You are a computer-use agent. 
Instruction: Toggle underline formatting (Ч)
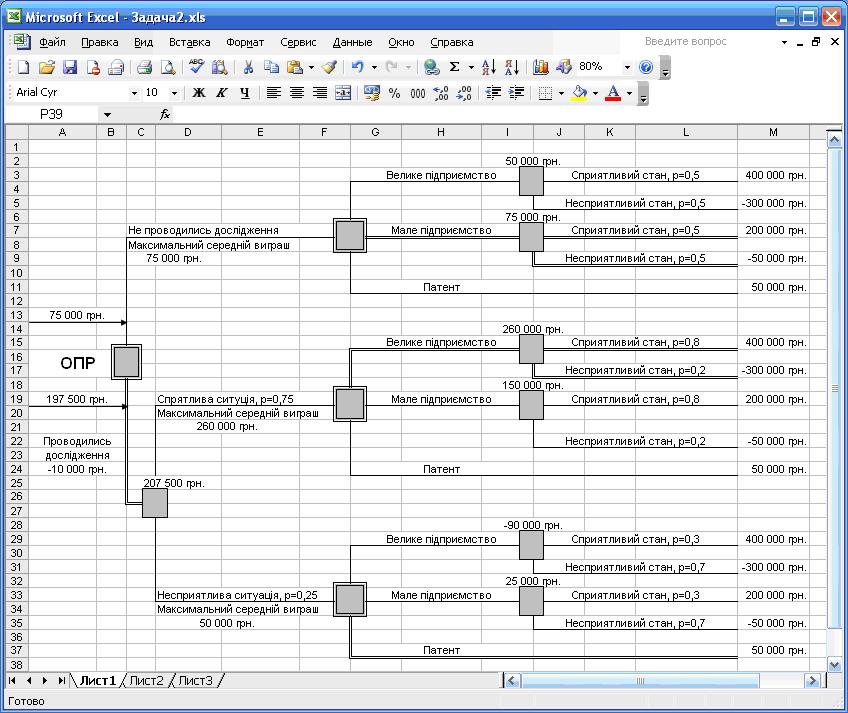(244, 93)
